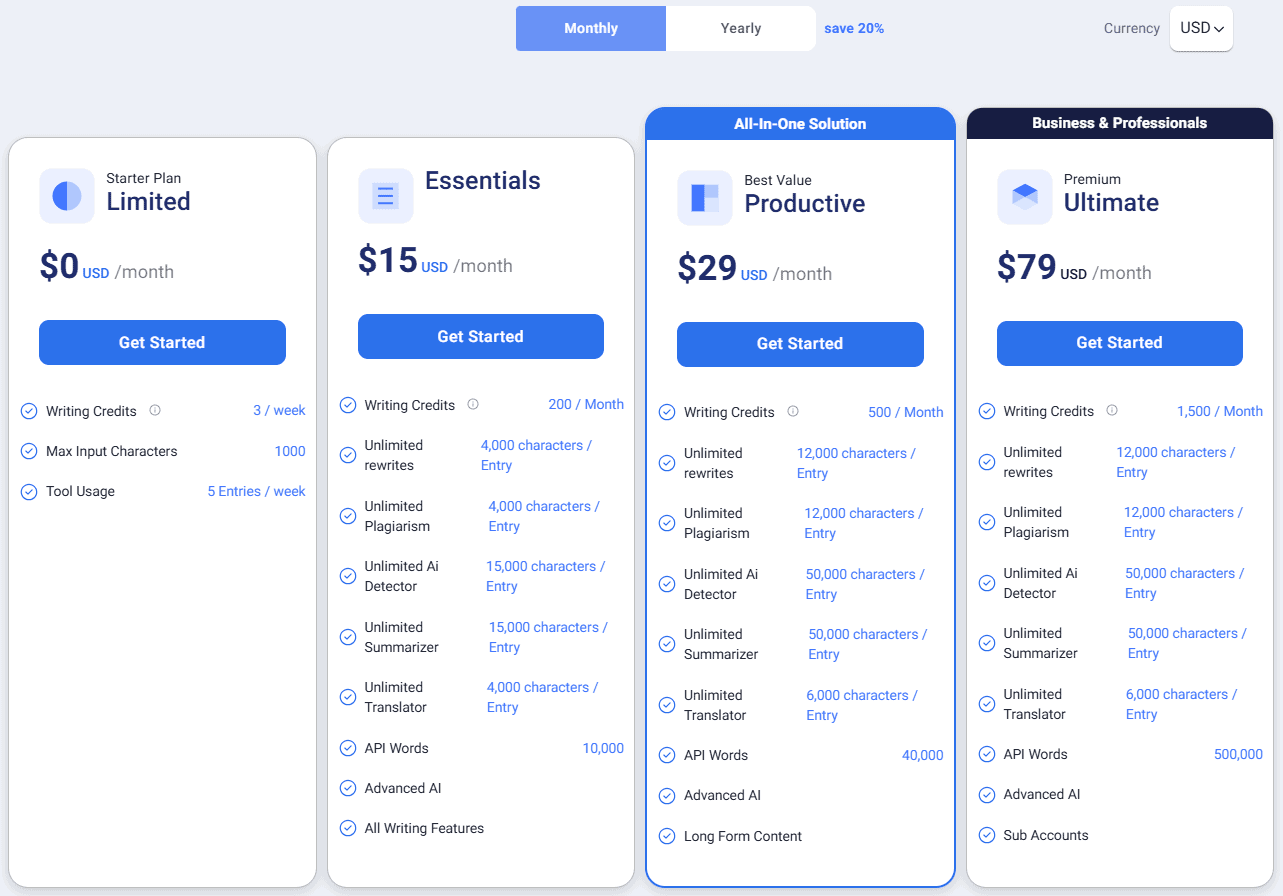Click the '10,000' API Words value
This screenshot has width=1283, height=896.
click(603, 748)
